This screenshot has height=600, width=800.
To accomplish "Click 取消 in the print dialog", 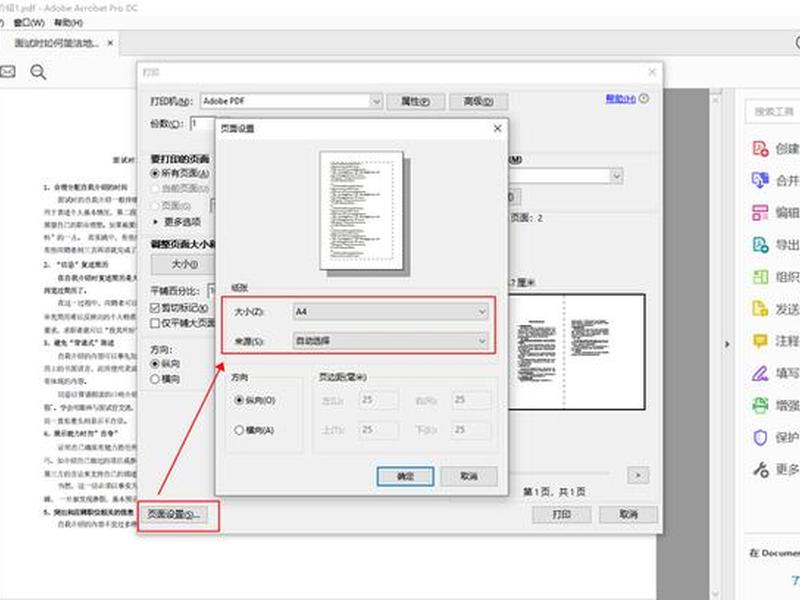I will (x=628, y=514).
